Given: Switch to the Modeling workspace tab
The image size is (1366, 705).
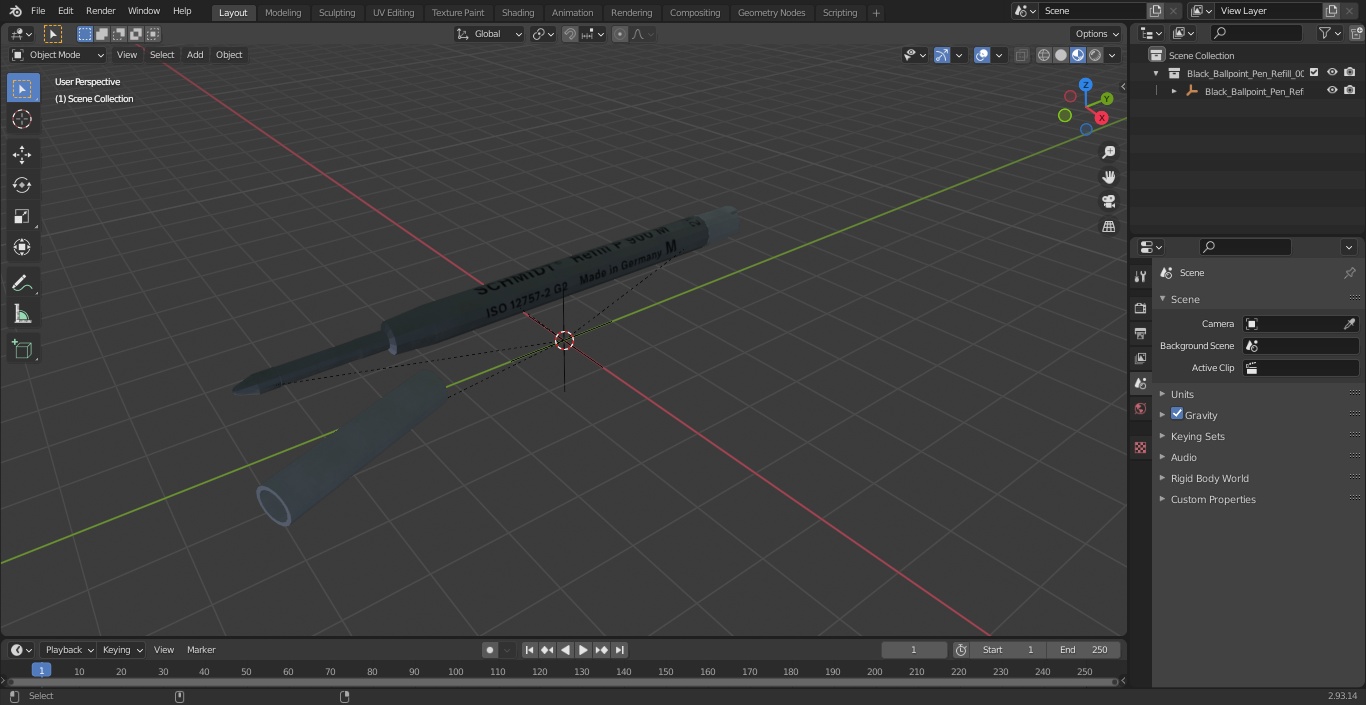Looking at the screenshot, I should (x=283, y=12).
